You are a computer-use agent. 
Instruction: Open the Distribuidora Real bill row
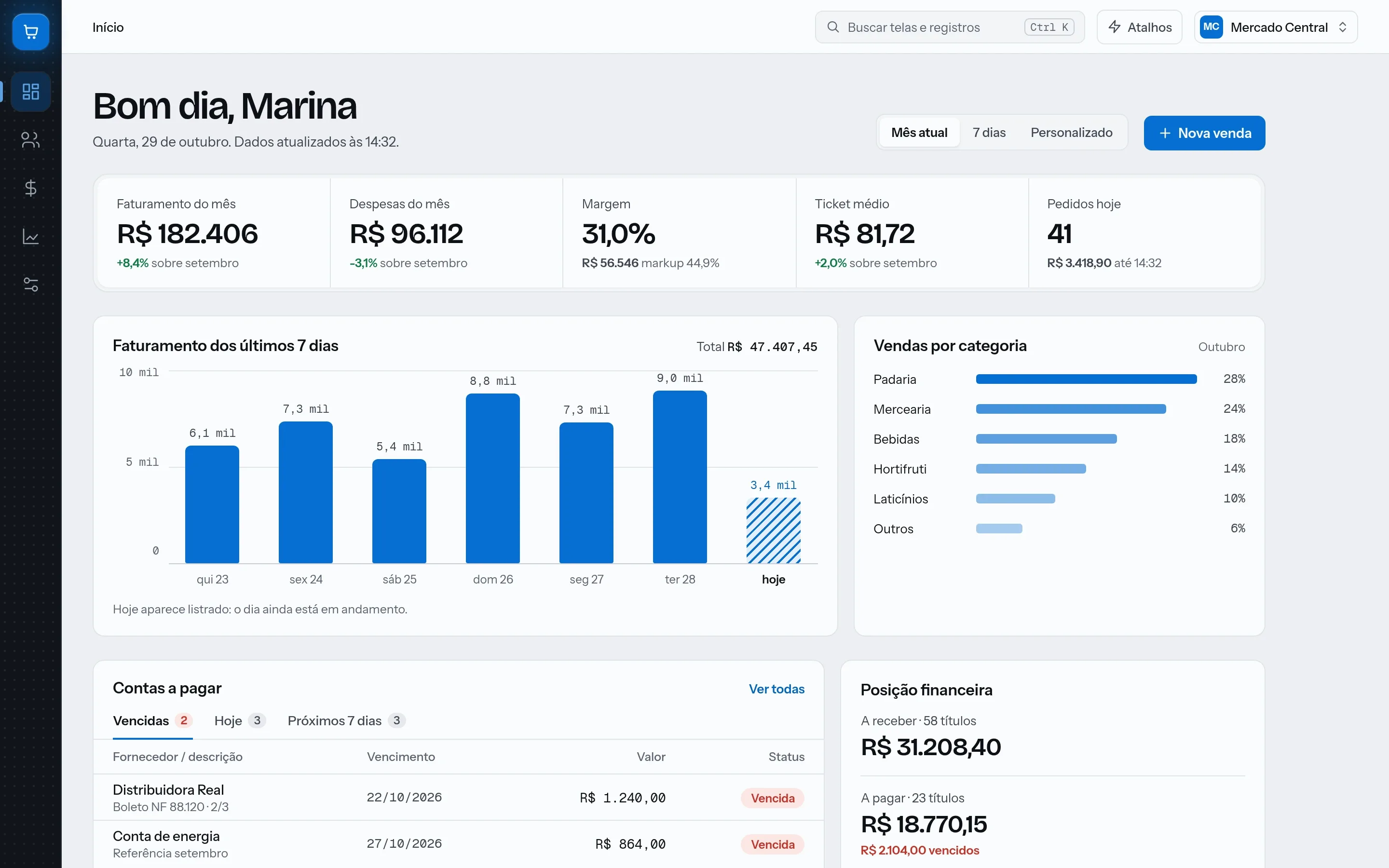[459, 798]
